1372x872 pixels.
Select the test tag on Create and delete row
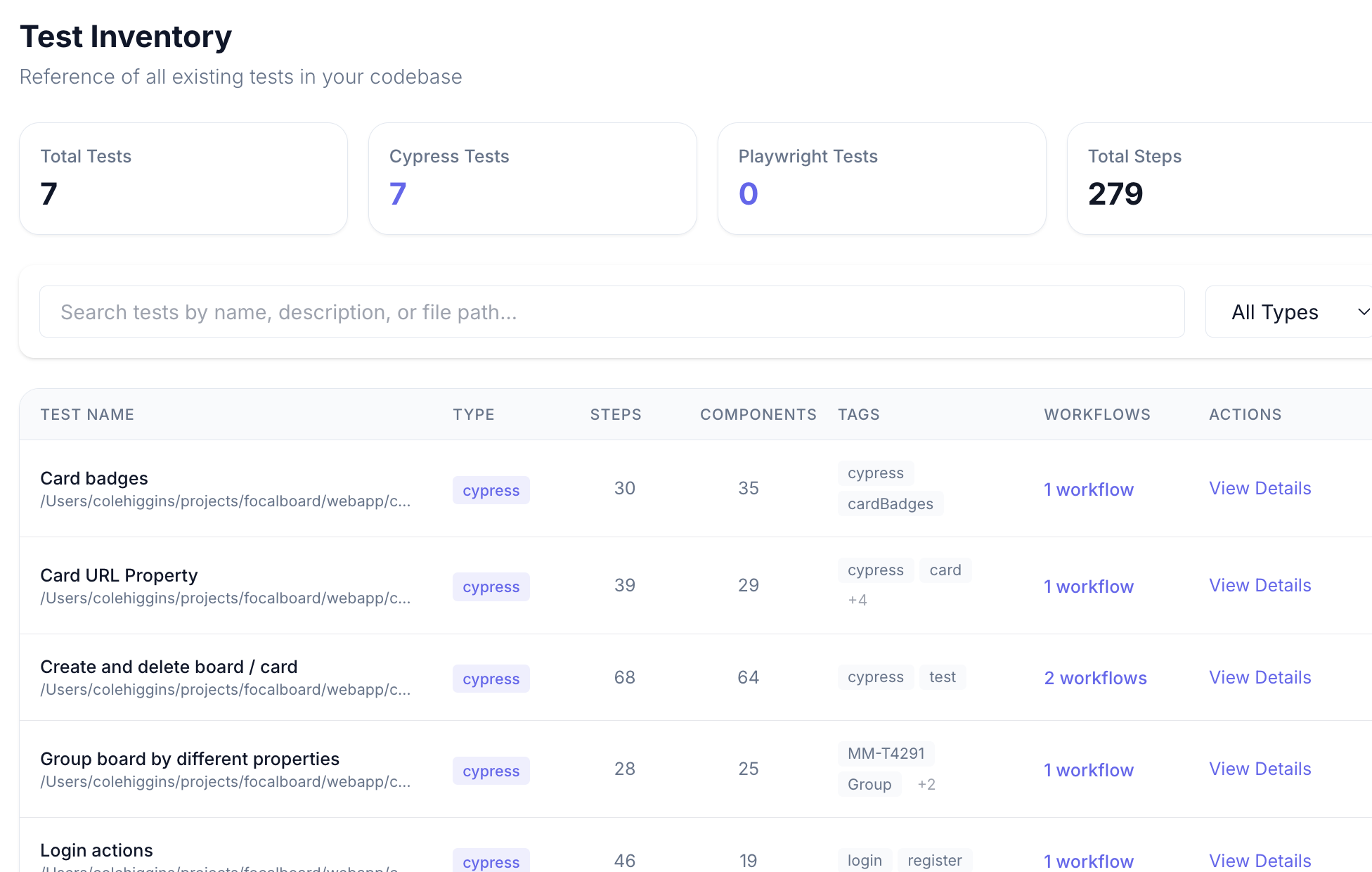click(x=943, y=677)
